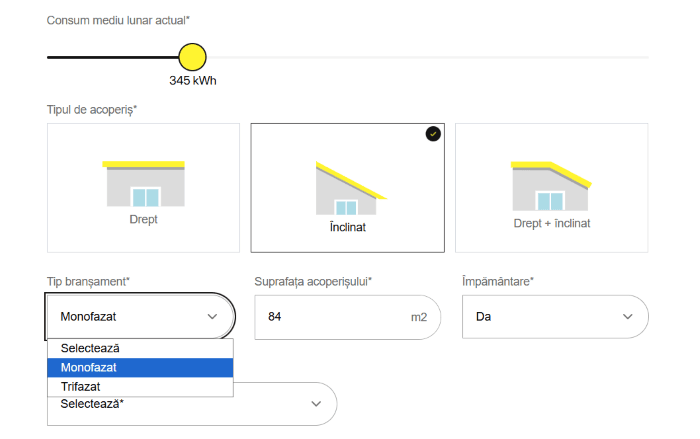This screenshot has height=439, width=700.
Task: Open the bottom Selectează* dropdown
Action: pyautogui.click(x=191, y=403)
